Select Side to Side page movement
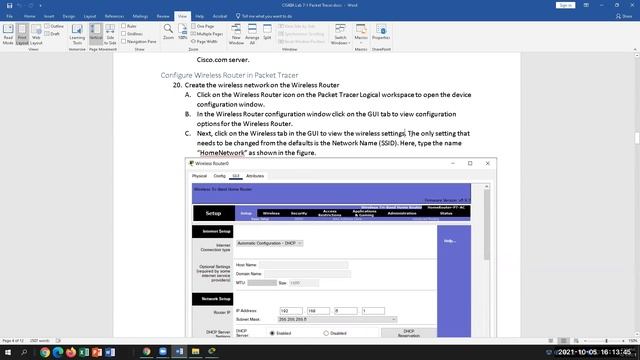The width and height of the screenshot is (640, 360). pyautogui.click(x=110, y=34)
